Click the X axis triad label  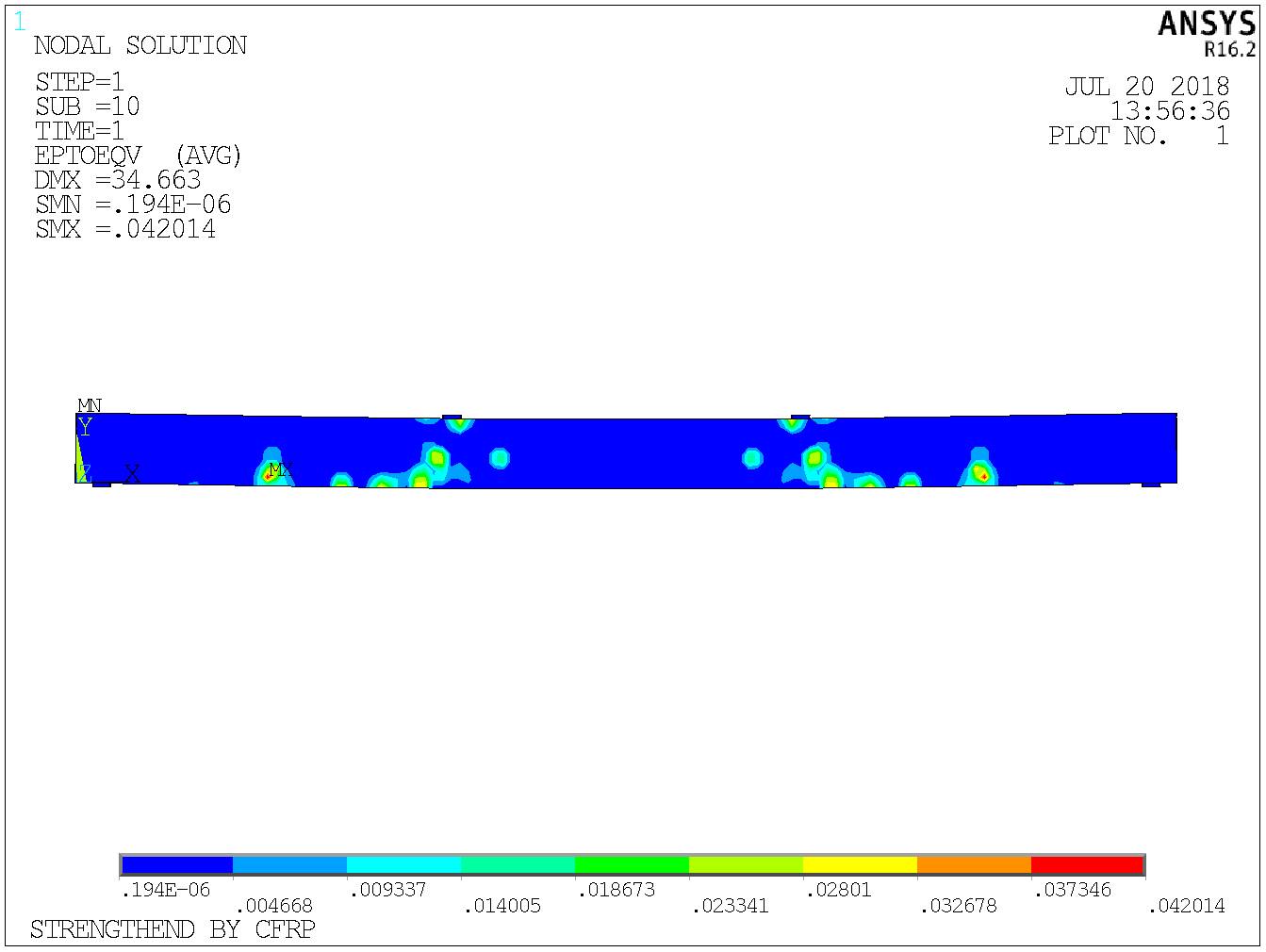tap(132, 473)
